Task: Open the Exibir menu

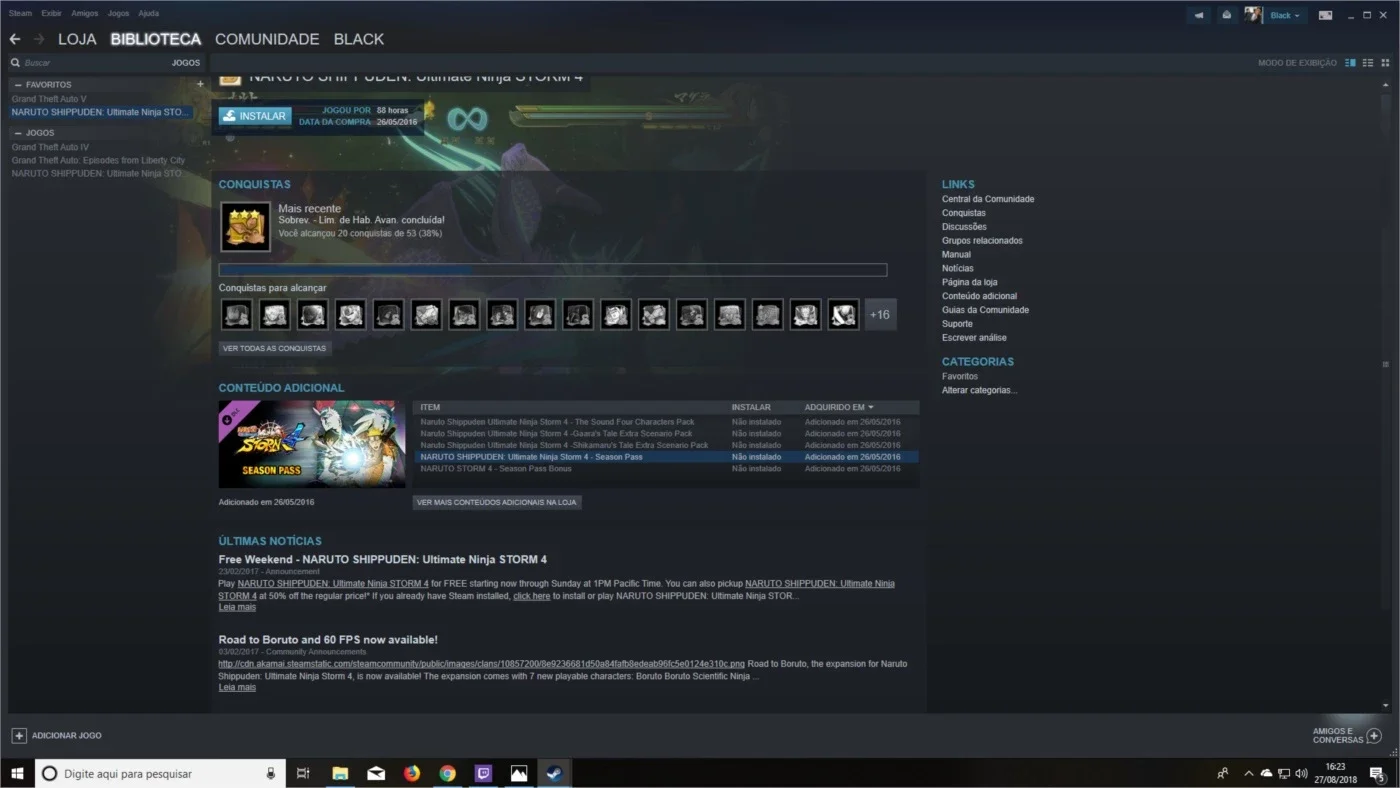Action: (52, 14)
